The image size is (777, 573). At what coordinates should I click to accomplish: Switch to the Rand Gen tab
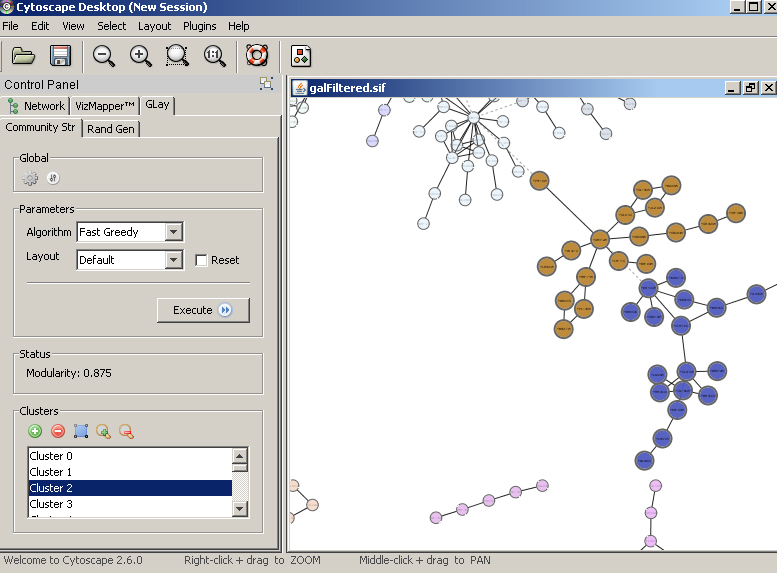112,129
